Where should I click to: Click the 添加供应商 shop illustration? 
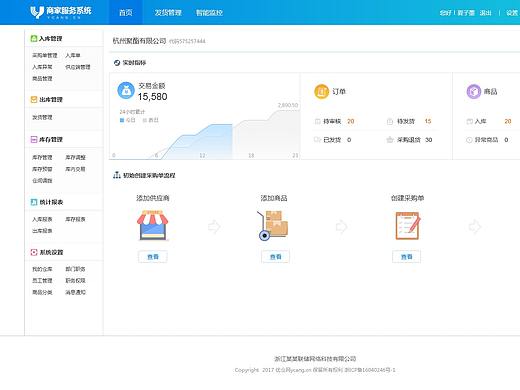click(153, 225)
